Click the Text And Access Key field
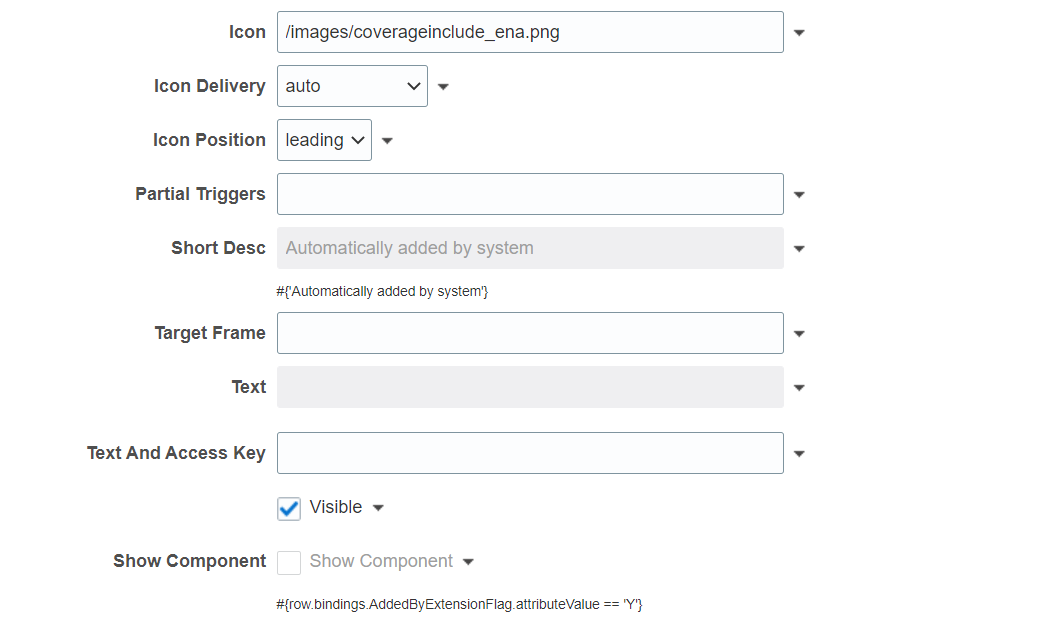 tap(530, 453)
